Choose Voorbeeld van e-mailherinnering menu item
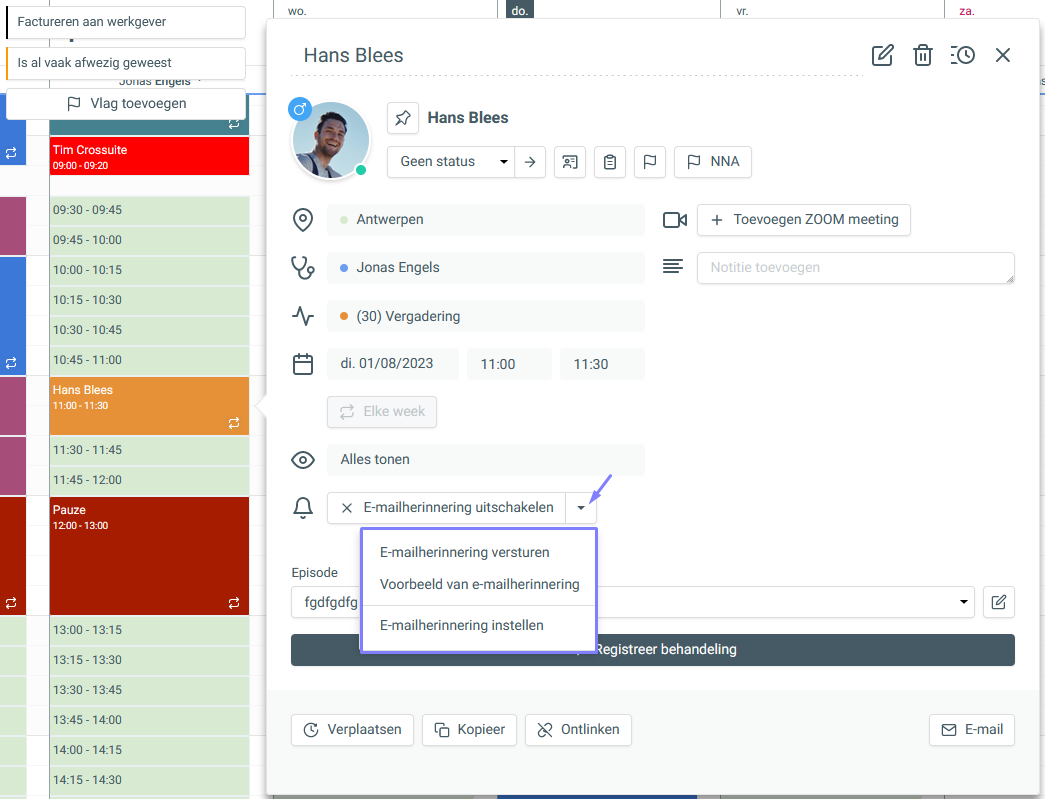Screen dimensions: 1045x799 point(479,584)
